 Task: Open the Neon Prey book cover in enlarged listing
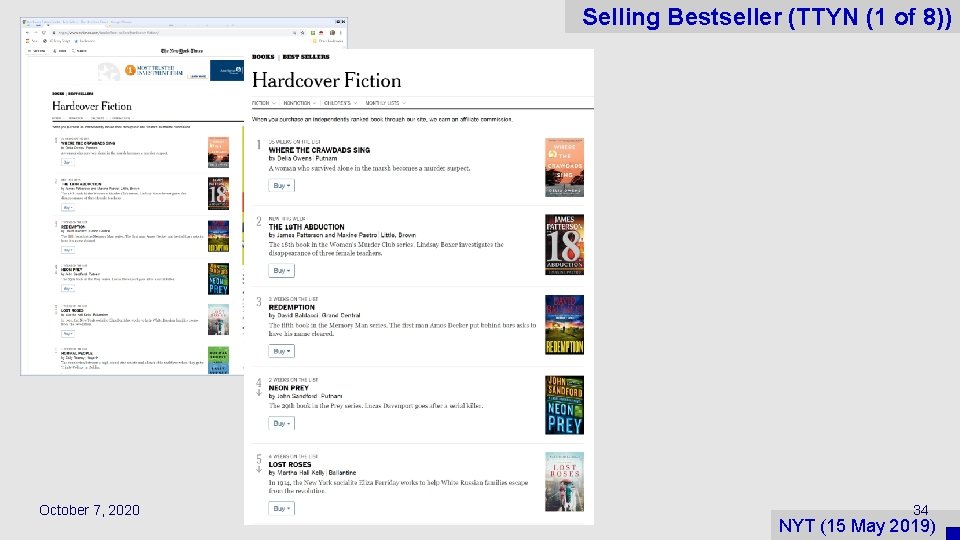pyautogui.click(x=564, y=405)
